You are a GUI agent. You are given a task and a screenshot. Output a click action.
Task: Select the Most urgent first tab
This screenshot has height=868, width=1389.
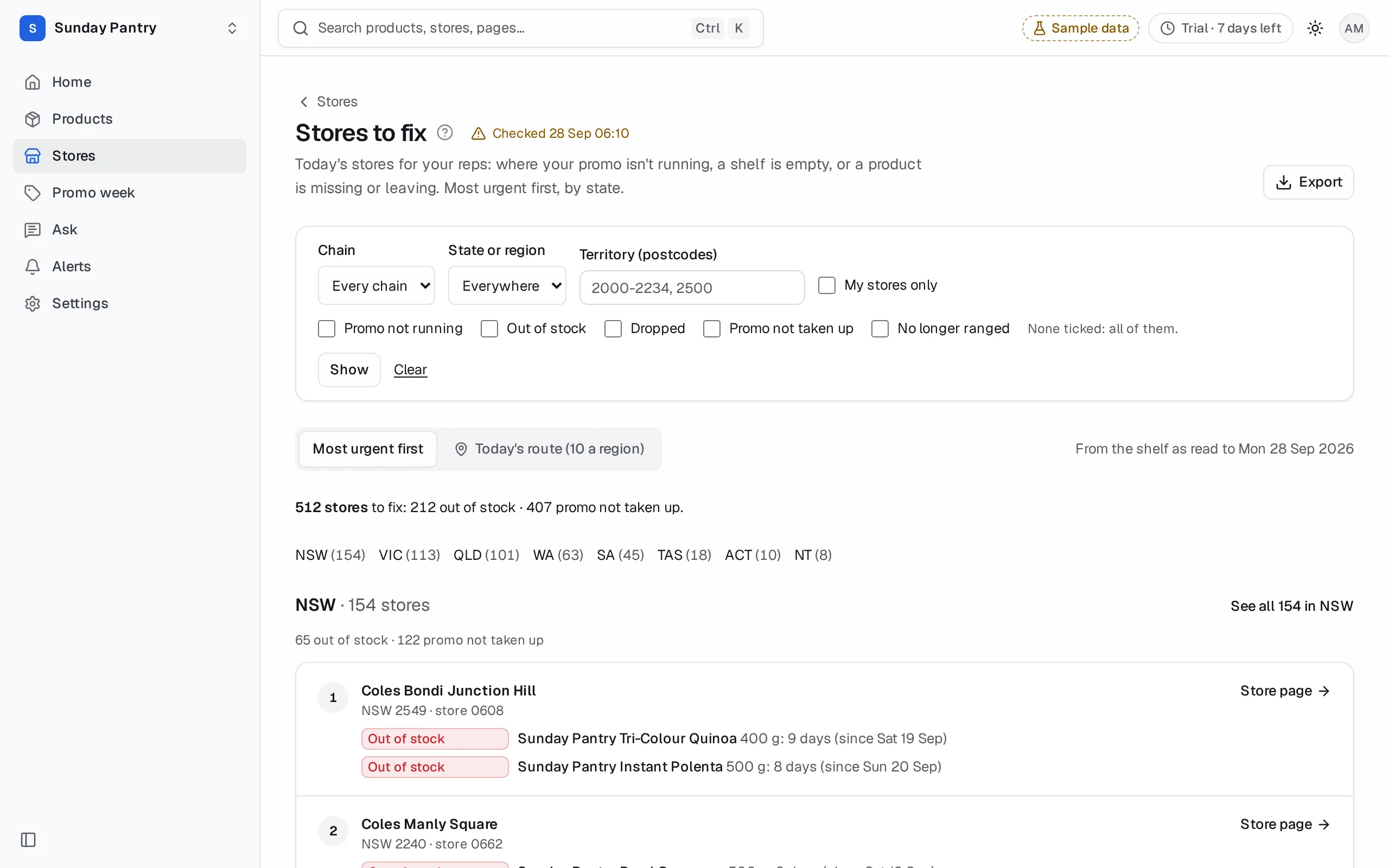368,449
